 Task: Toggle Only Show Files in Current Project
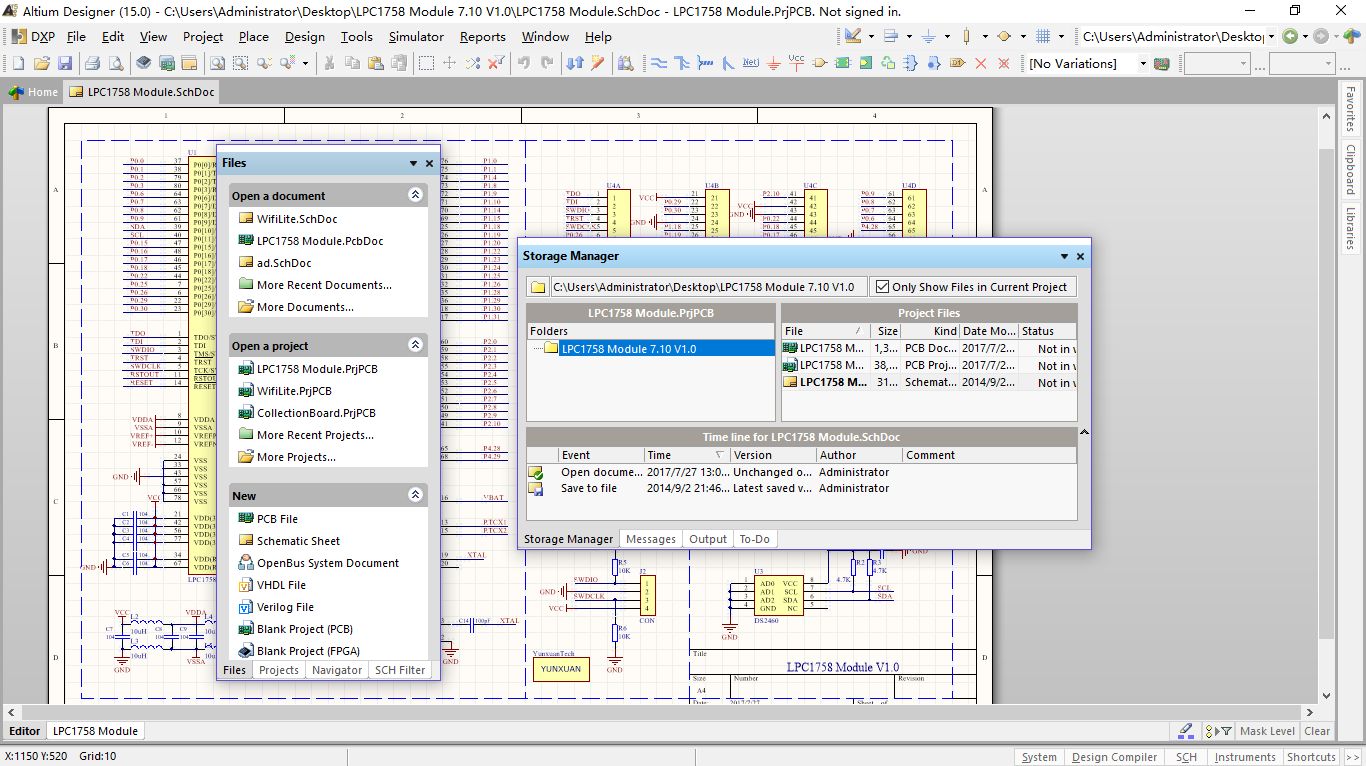coord(882,287)
